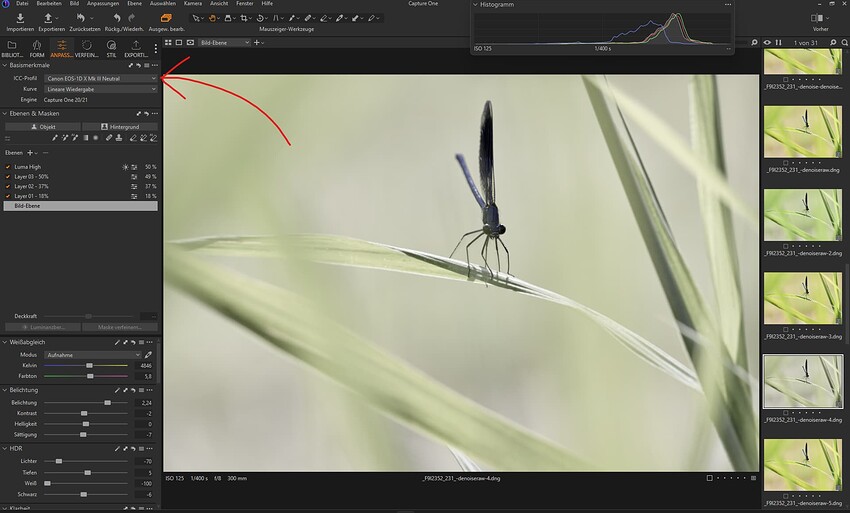Click the Objekt mask button
The width and height of the screenshot is (850, 513).
[x=41, y=127]
